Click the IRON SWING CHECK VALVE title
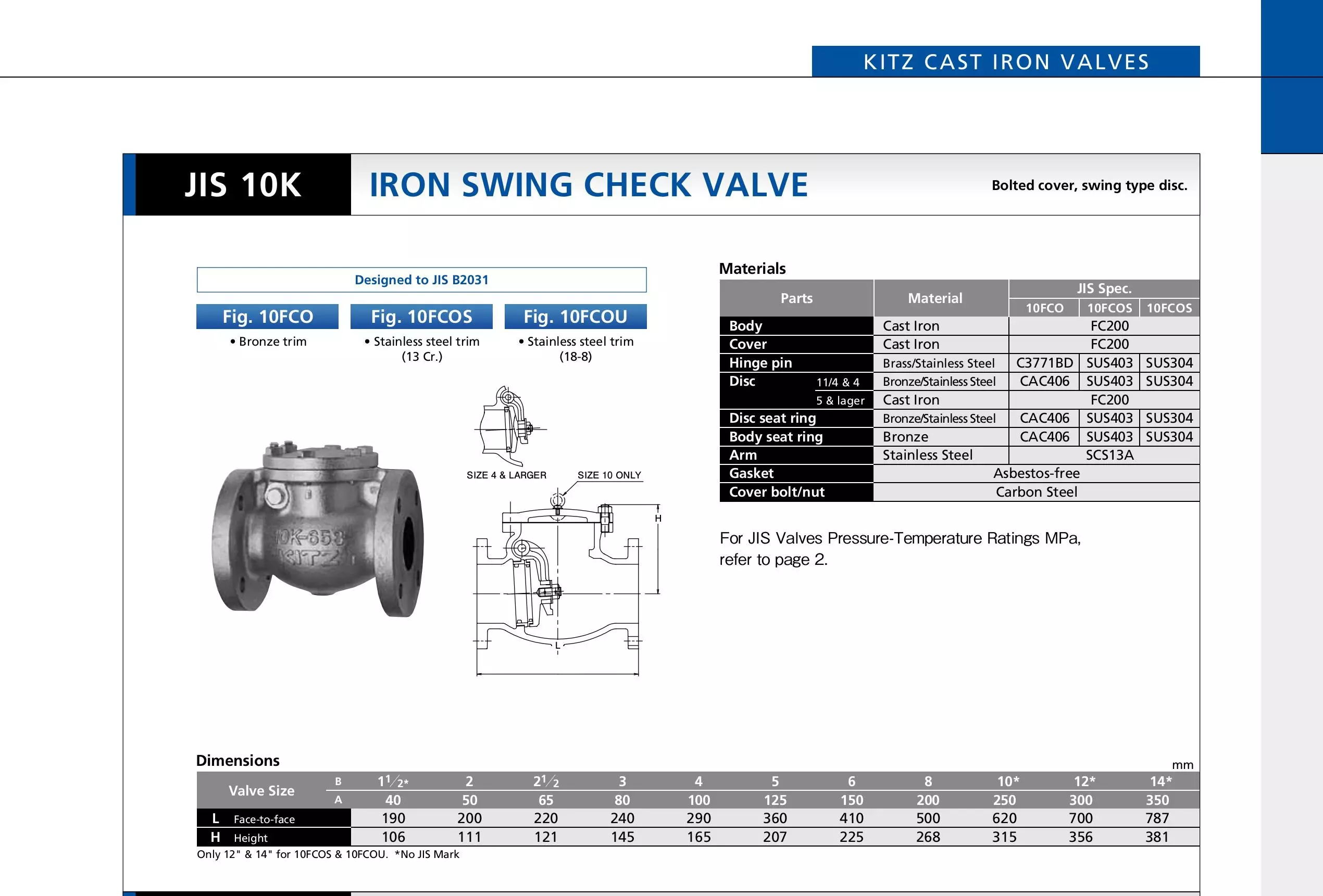Viewport: 1323px width, 896px height. [x=588, y=185]
